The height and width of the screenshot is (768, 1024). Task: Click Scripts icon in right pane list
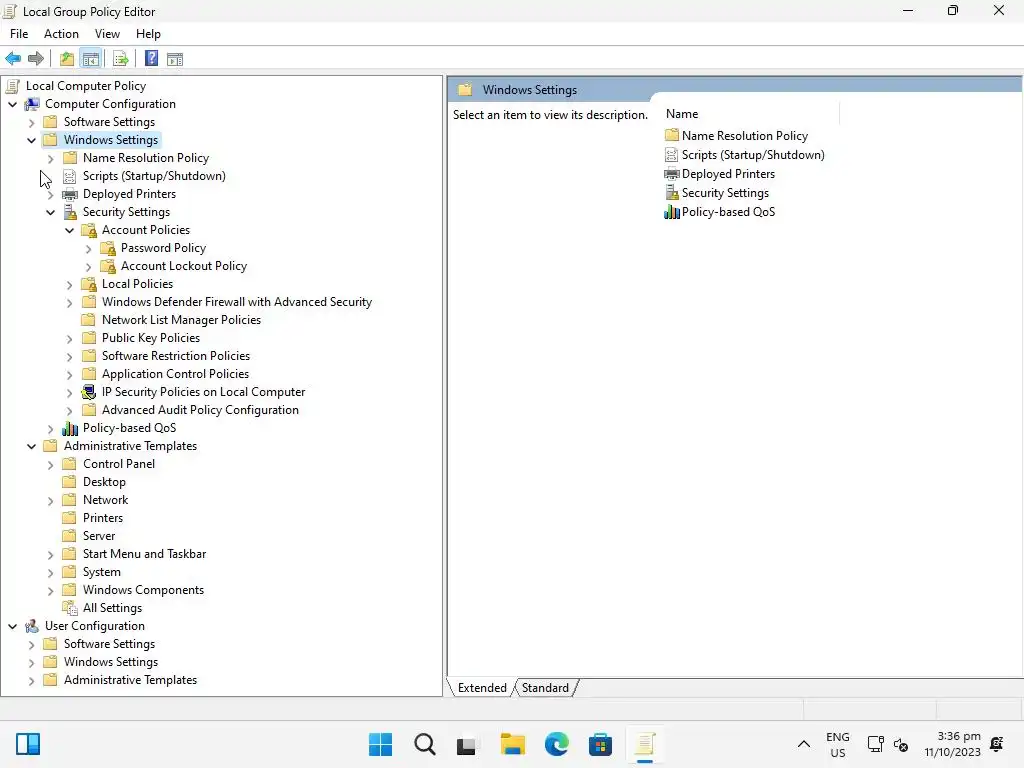(x=671, y=155)
